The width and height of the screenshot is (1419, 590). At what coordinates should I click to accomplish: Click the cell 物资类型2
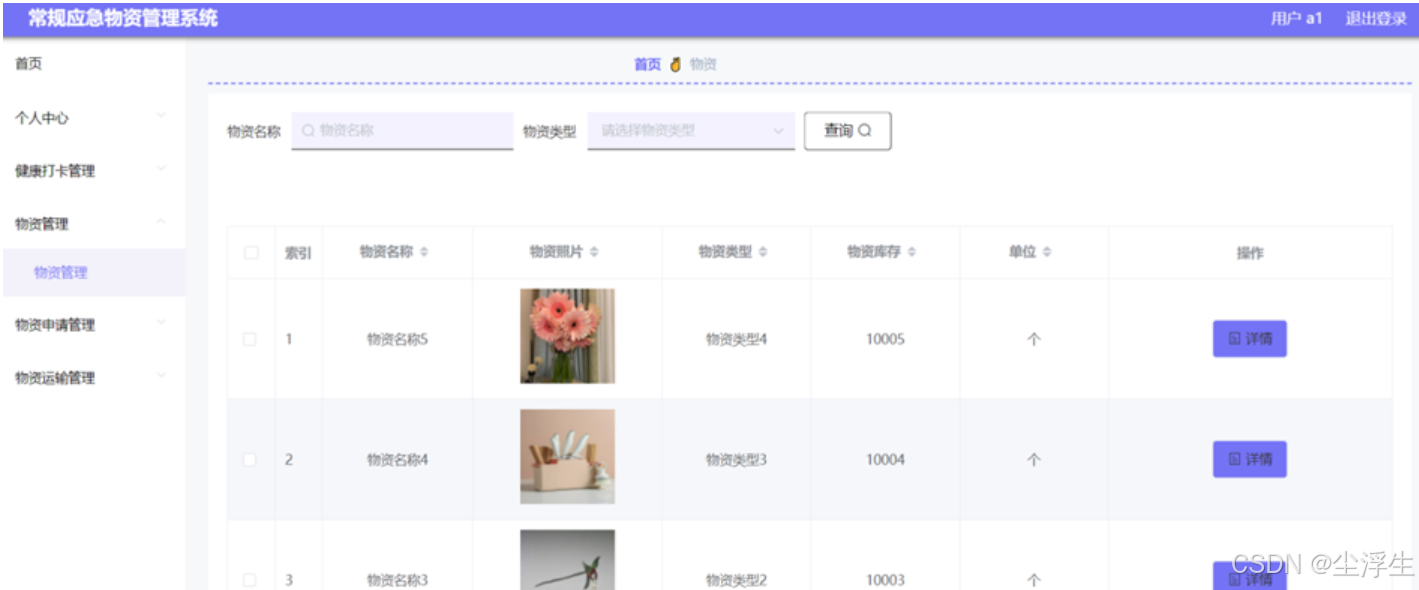click(x=736, y=580)
